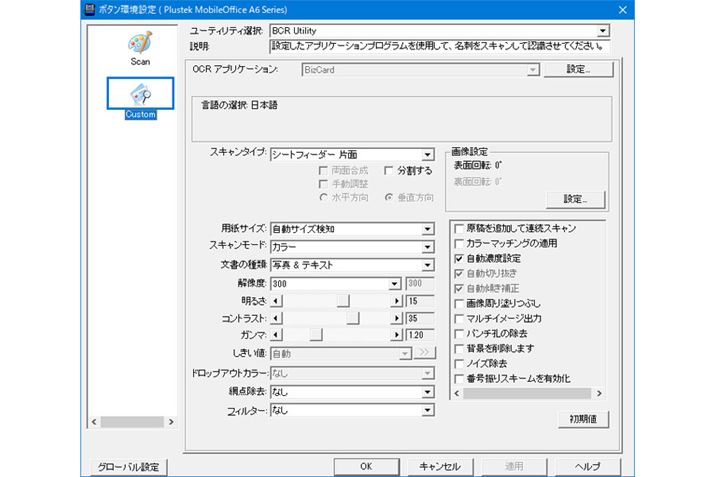Expand スキャンモード color dropdown
Viewport: 715px width, 477px height.
pyautogui.click(x=427, y=246)
